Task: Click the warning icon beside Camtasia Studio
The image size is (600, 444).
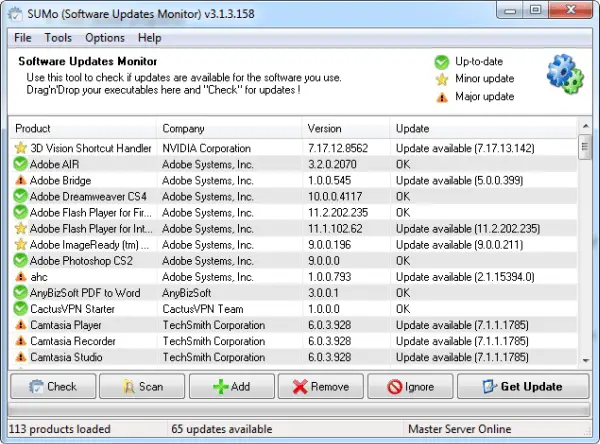Action: [21, 357]
